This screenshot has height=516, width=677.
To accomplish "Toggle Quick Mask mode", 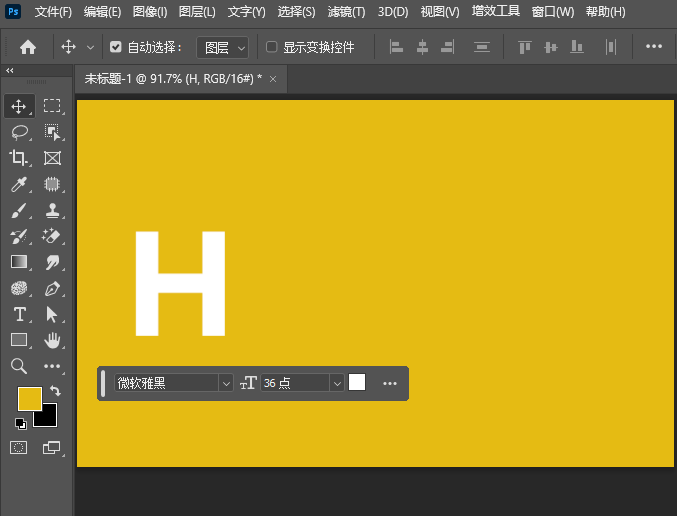I will (x=19, y=448).
